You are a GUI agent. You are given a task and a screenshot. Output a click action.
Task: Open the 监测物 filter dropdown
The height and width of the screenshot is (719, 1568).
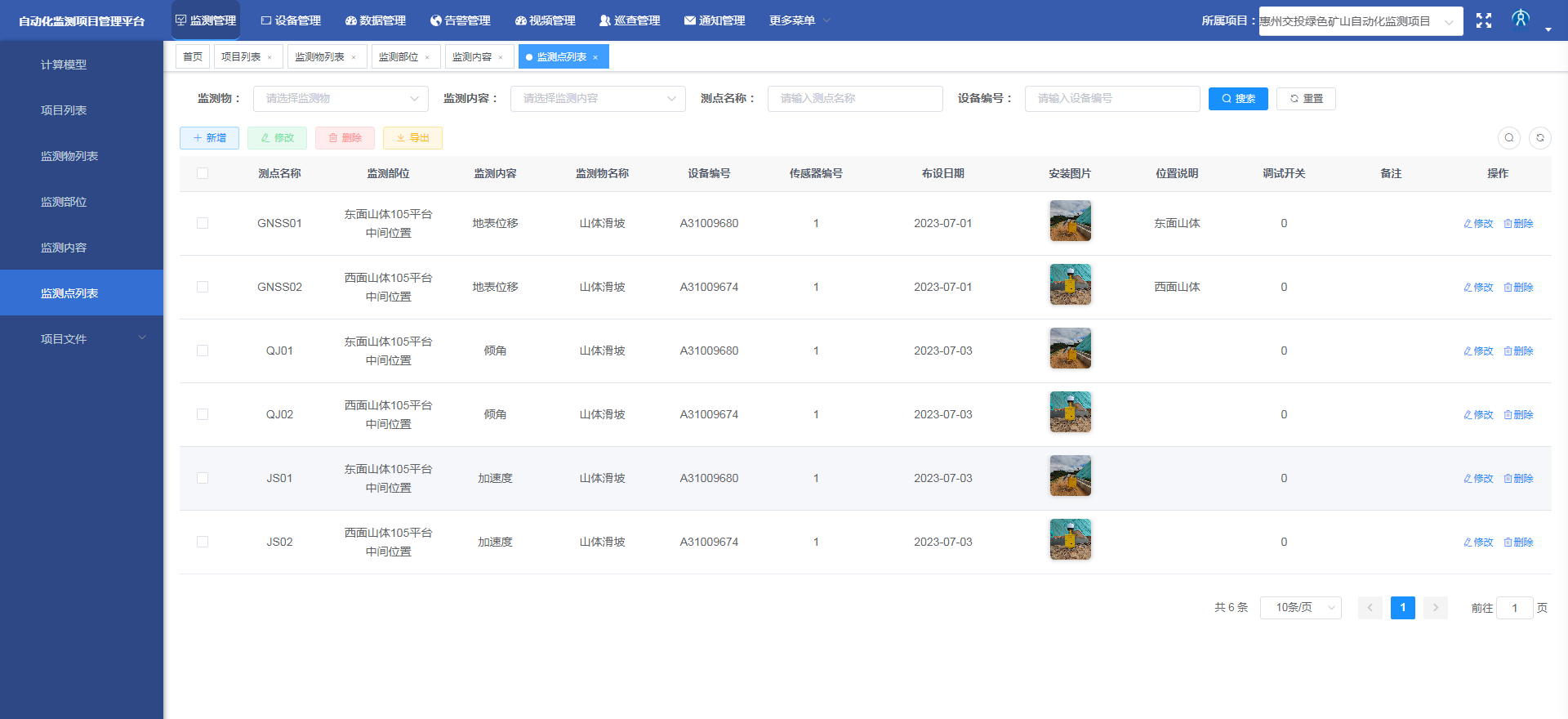pos(341,99)
